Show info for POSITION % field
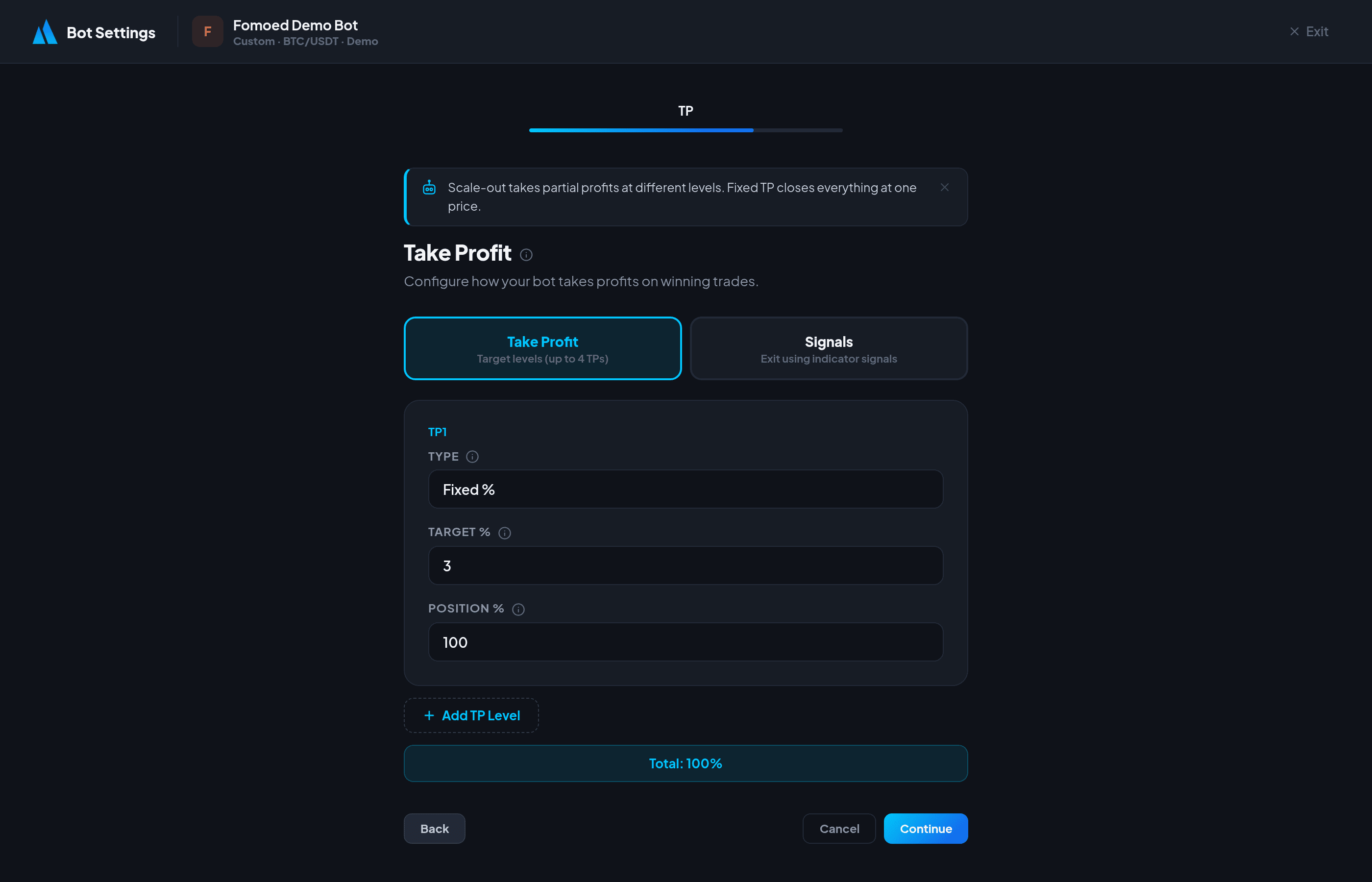1372x882 pixels. tap(517, 609)
